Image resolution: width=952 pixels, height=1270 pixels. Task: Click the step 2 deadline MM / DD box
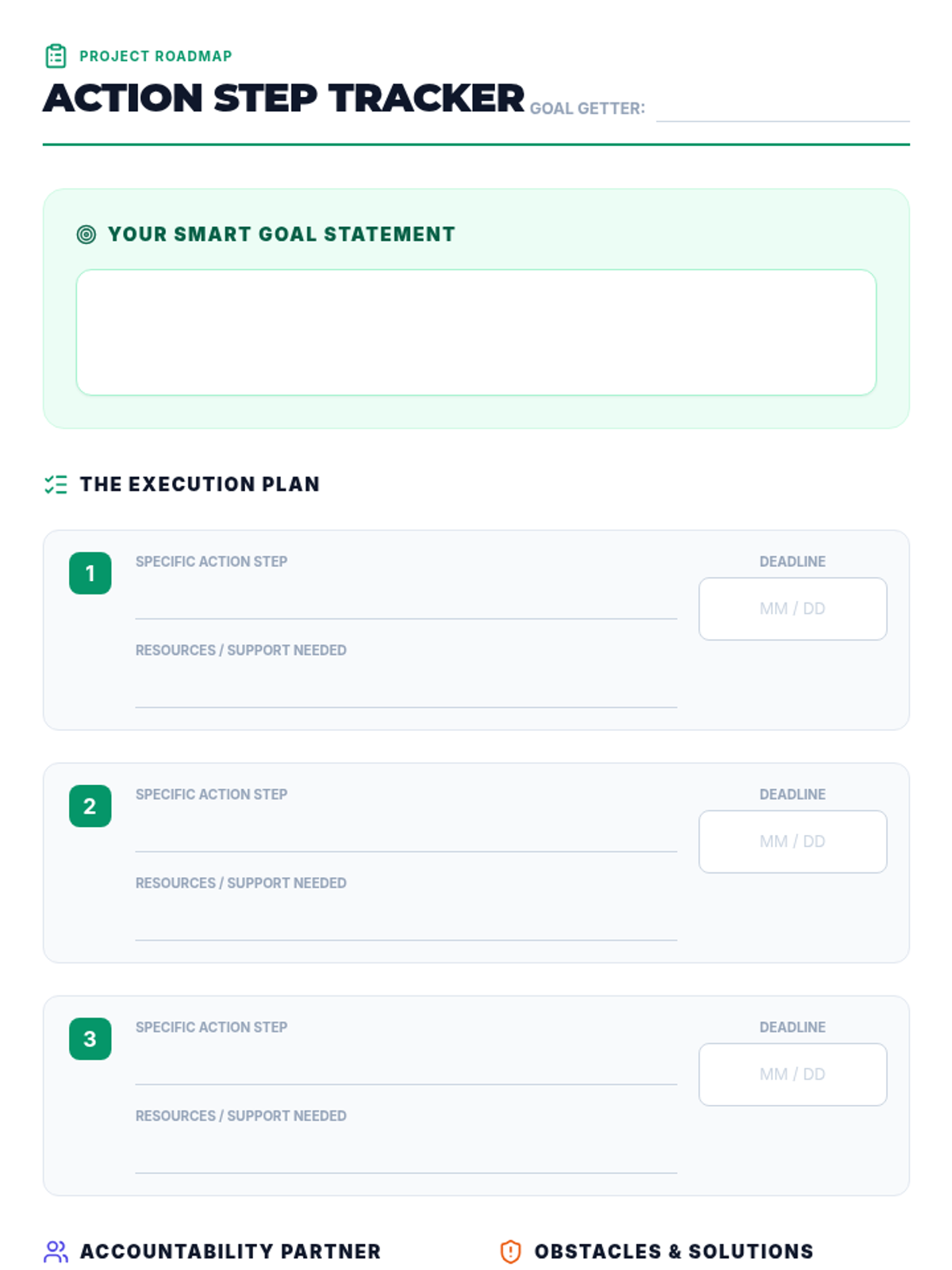click(x=792, y=841)
